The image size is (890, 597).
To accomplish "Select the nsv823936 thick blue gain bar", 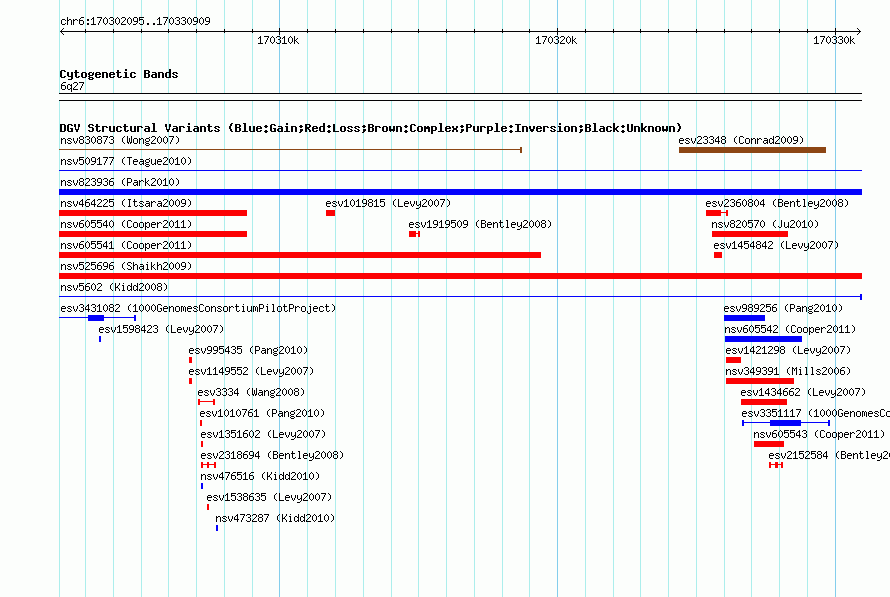I will (x=460, y=192).
